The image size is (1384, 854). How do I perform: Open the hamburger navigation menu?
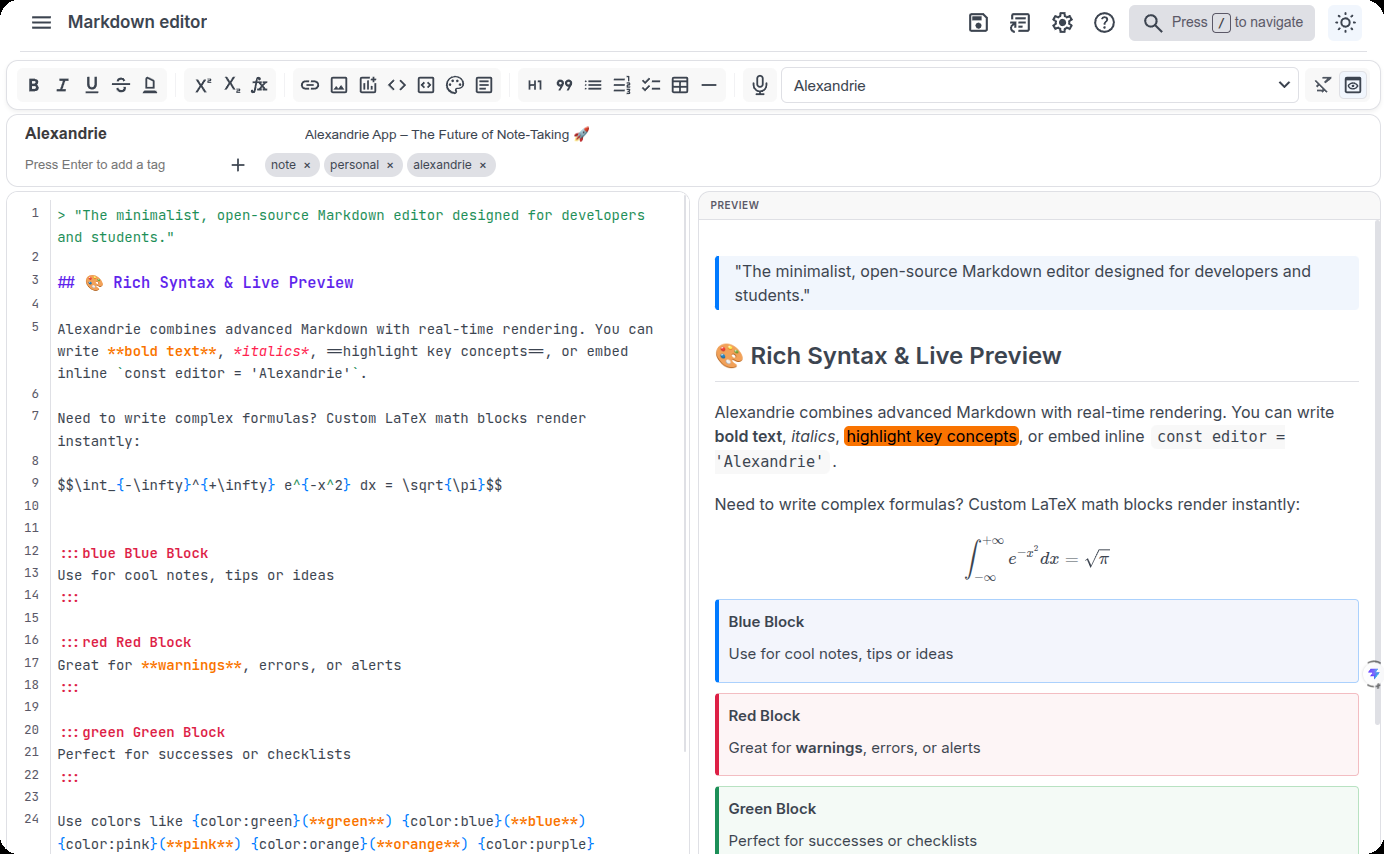click(41, 22)
